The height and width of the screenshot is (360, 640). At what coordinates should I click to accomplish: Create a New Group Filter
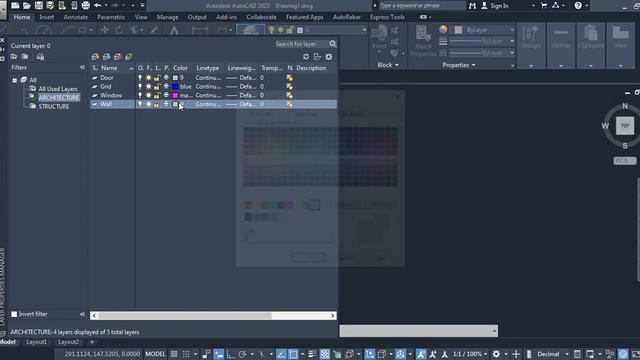(25, 57)
